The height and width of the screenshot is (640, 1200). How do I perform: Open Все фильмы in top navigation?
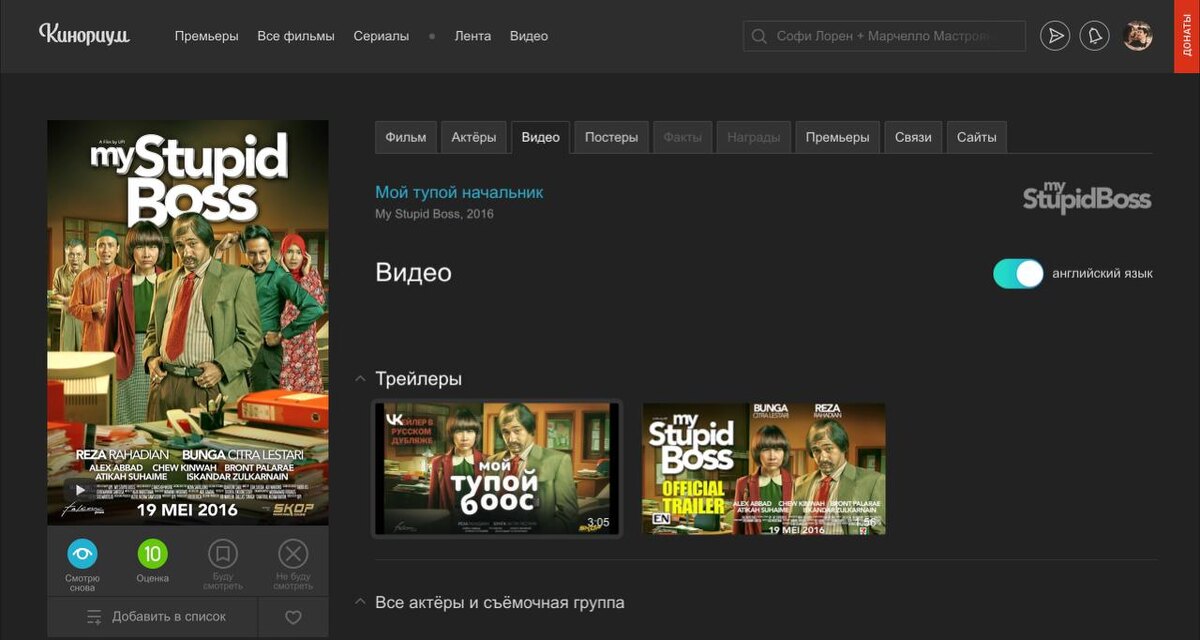296,36
